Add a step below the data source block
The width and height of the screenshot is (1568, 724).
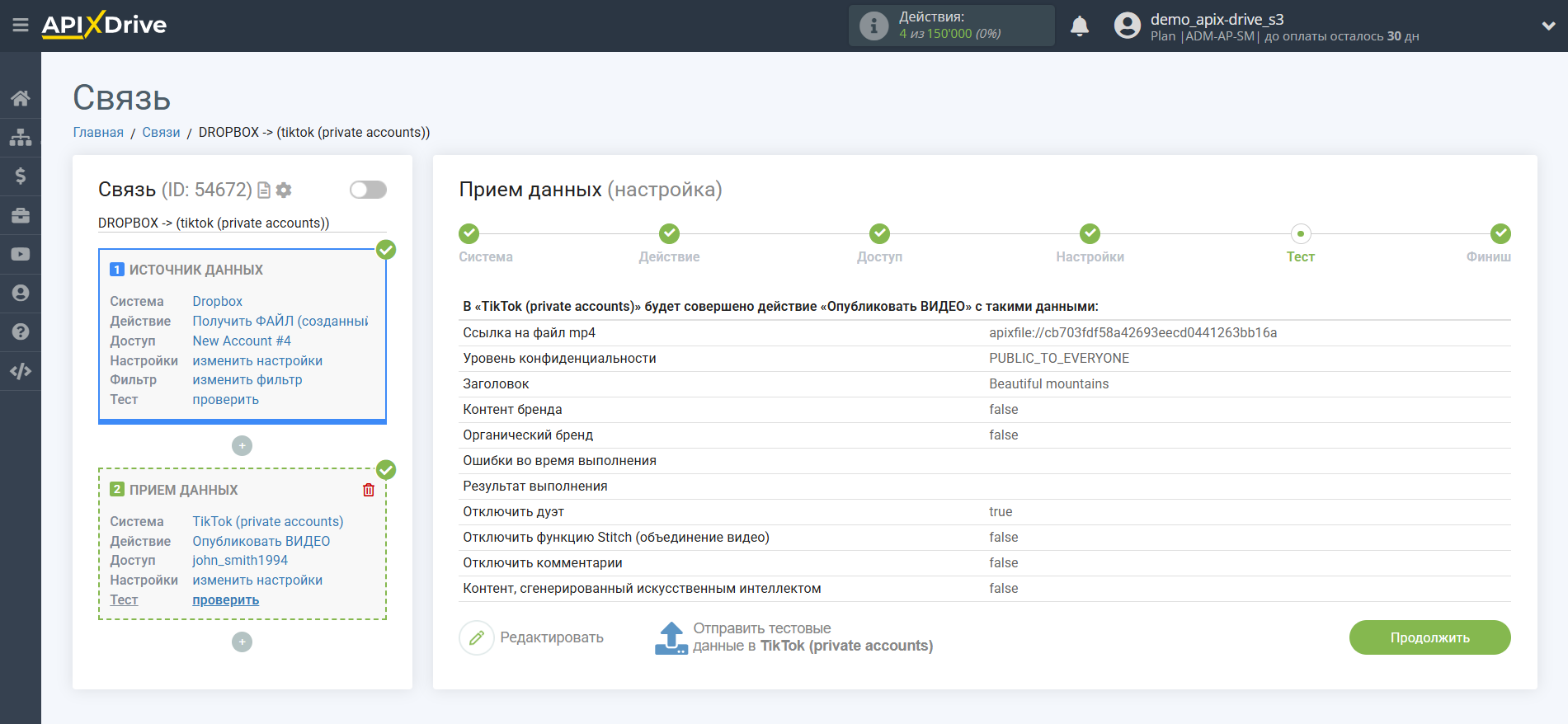(x=242, y=445)
